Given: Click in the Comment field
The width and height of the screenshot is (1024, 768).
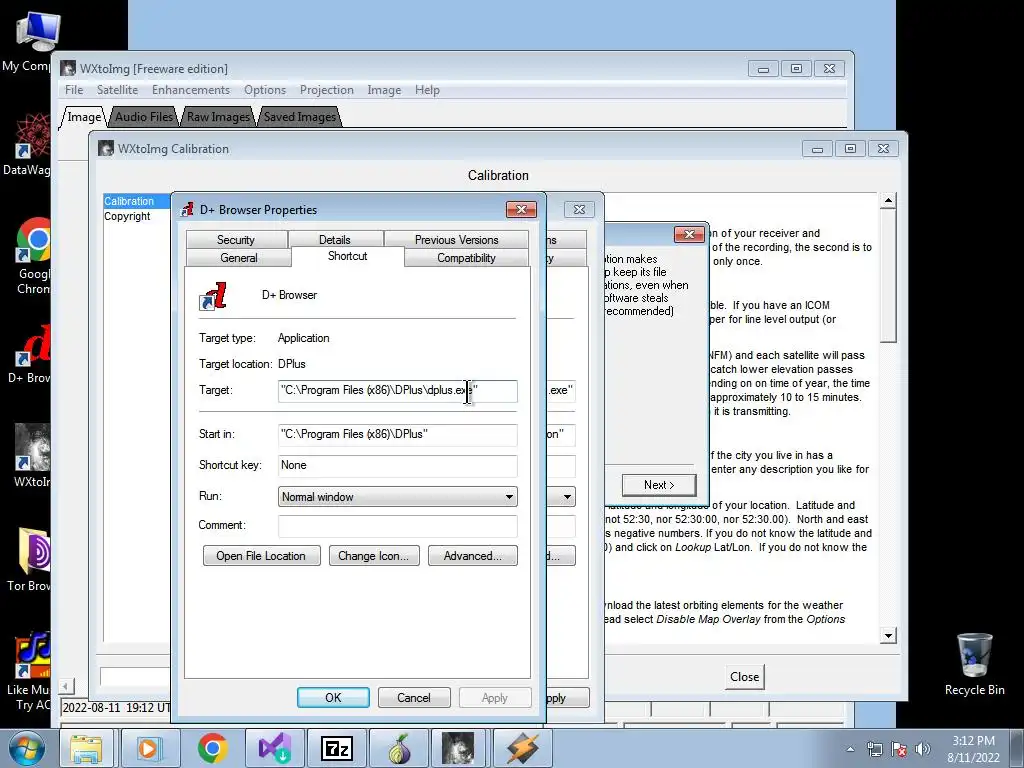Looking at the screenshot, I should [397, 526].
